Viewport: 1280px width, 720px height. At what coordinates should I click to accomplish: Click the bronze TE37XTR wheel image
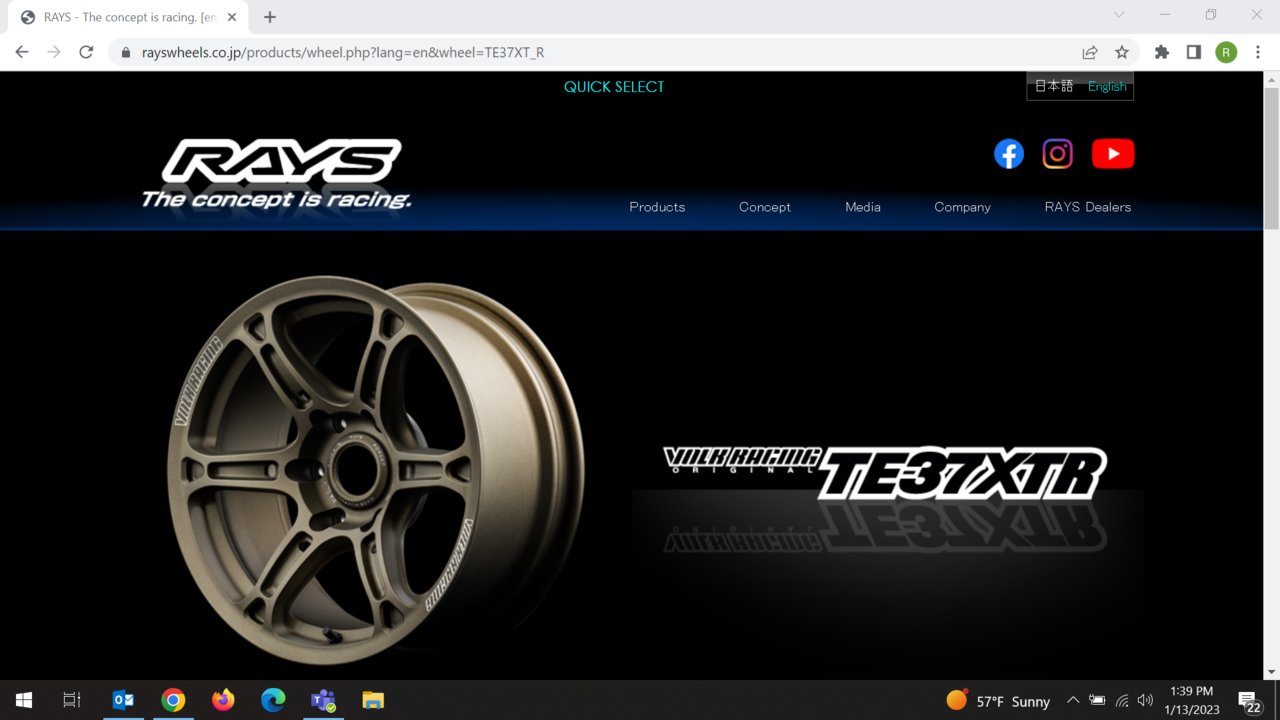(375, 470)
